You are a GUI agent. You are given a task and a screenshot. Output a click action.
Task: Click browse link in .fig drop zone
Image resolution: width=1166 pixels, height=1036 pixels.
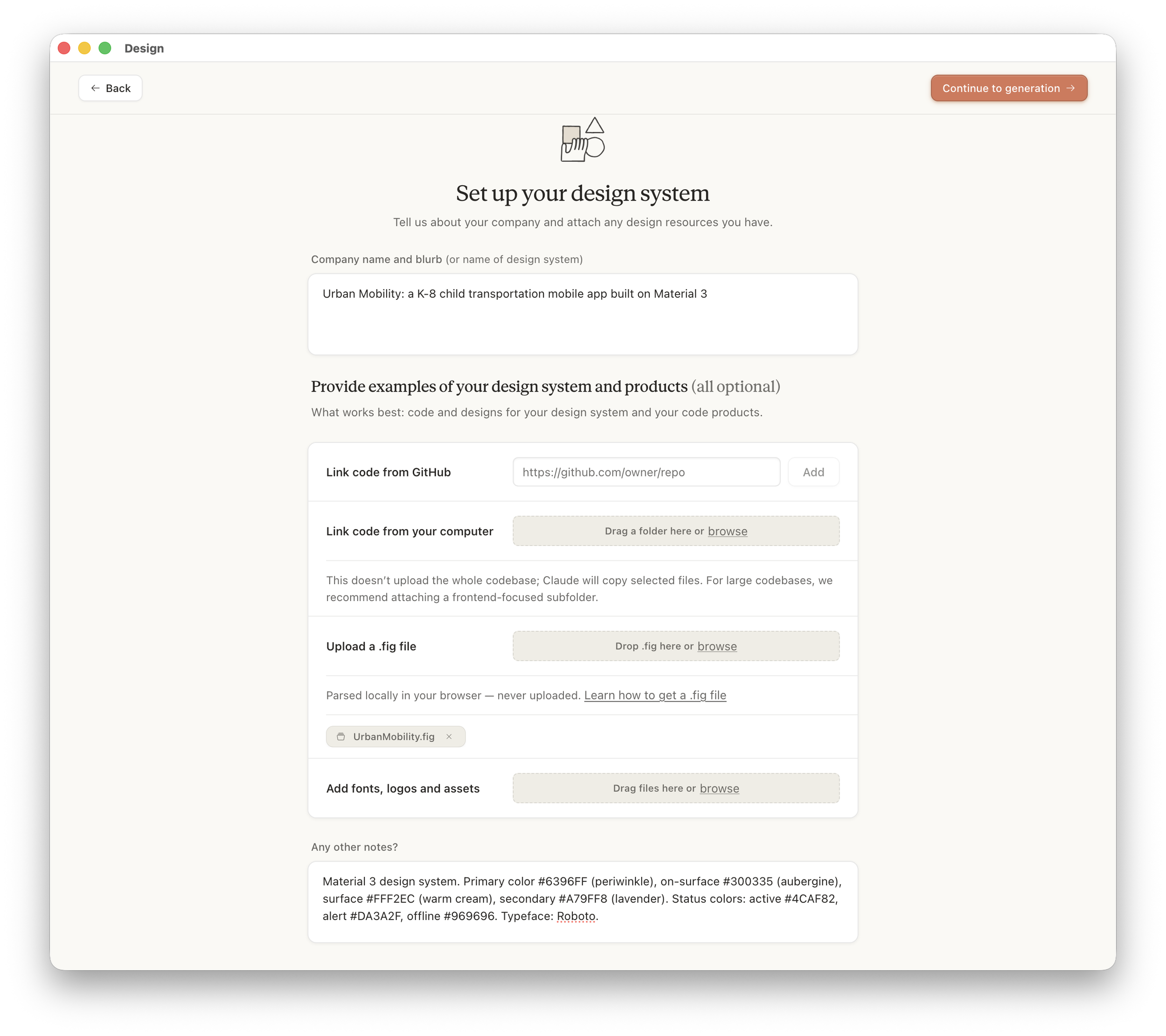click(717, 646)
